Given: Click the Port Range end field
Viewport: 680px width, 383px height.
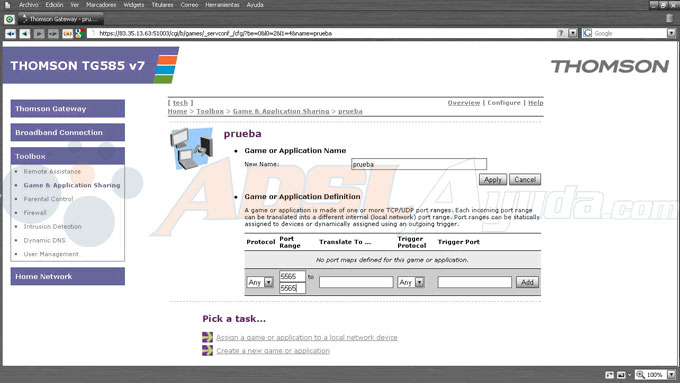Looking at the screenshot, I should [x=292, y=288].
